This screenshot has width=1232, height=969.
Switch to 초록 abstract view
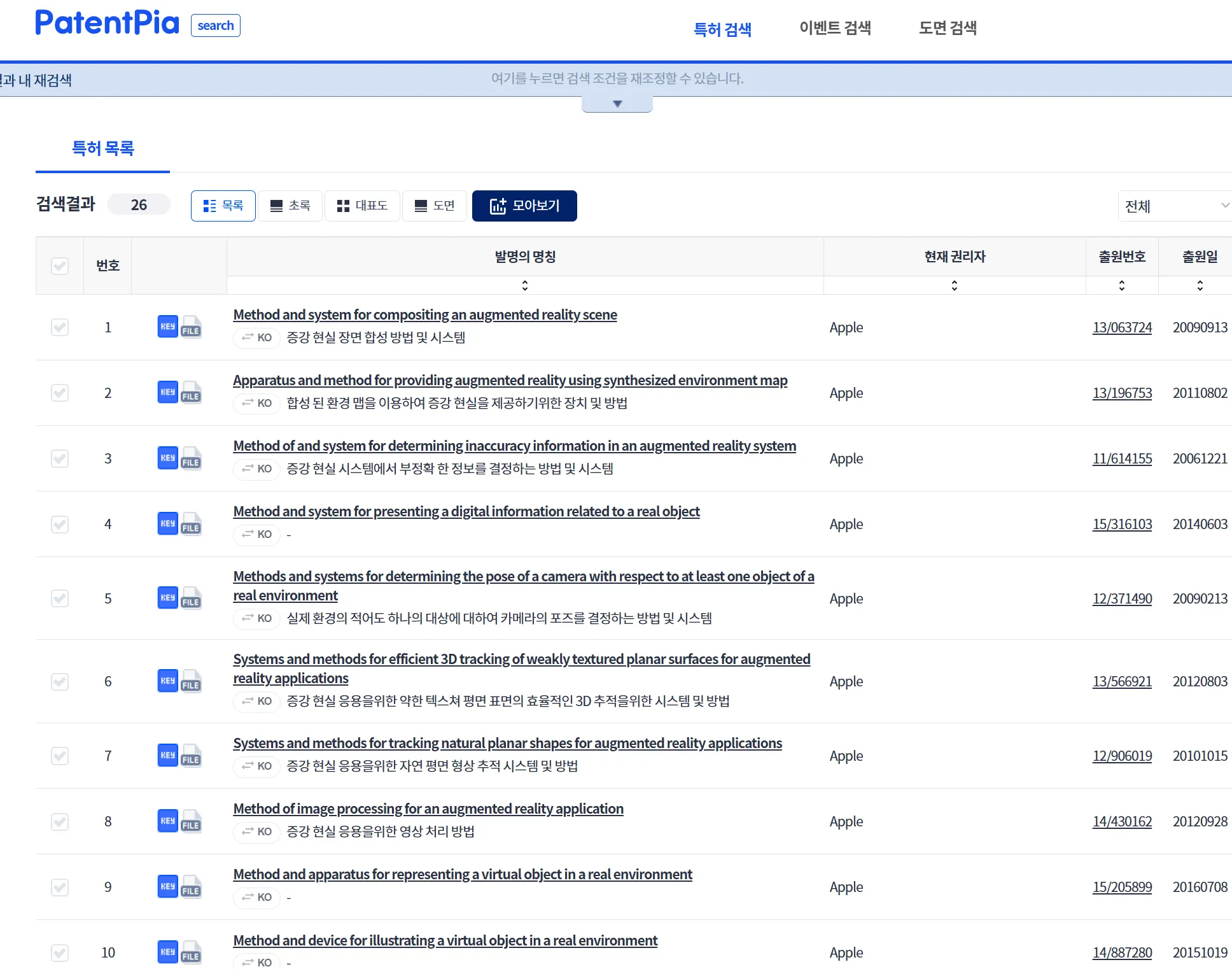click(290, 206)
